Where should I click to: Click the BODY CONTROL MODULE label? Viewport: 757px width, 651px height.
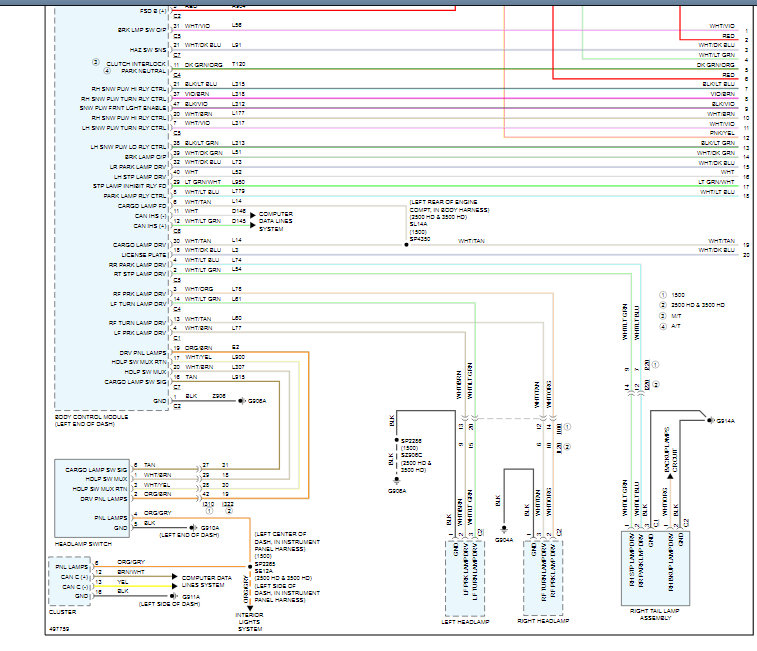point(91,417)
